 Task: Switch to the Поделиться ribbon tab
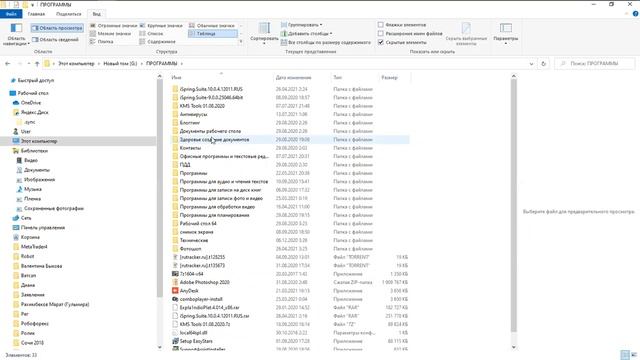[69, 14]
